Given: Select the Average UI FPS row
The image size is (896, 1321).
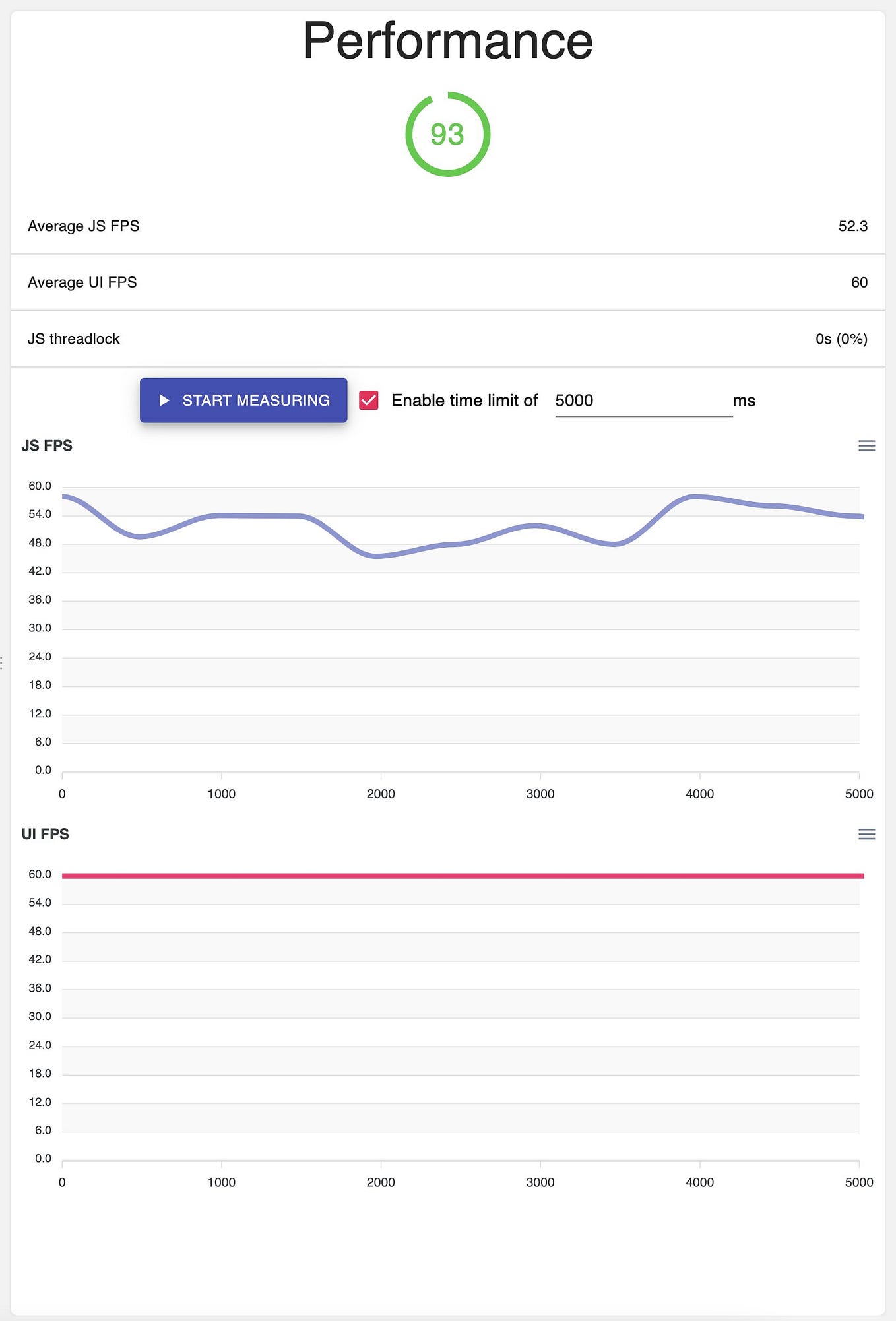Looking at the screenshot, I should tap(447, 282).
